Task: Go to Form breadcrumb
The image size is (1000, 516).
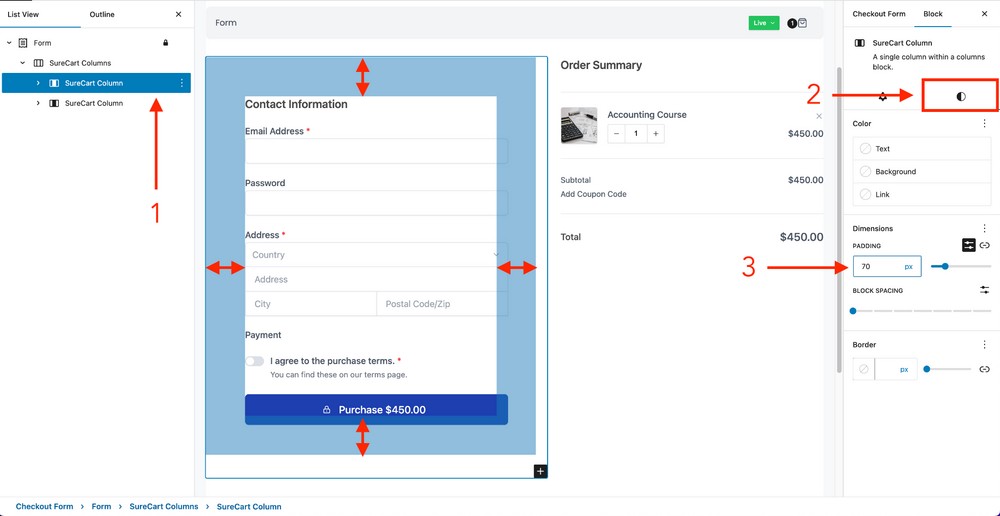Action: point(101,506)
